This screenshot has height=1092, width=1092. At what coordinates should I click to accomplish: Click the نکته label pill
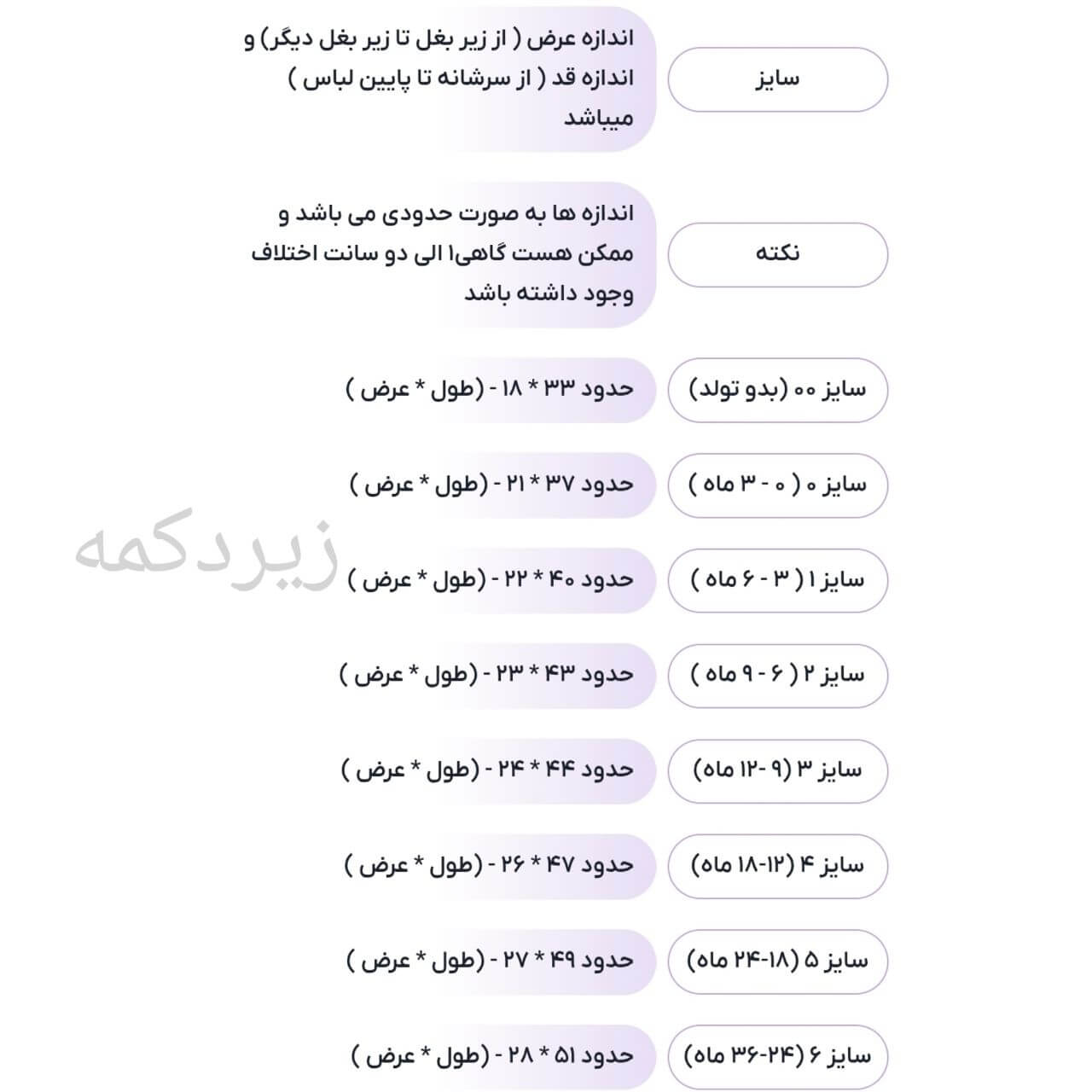[x=777, y=254]
